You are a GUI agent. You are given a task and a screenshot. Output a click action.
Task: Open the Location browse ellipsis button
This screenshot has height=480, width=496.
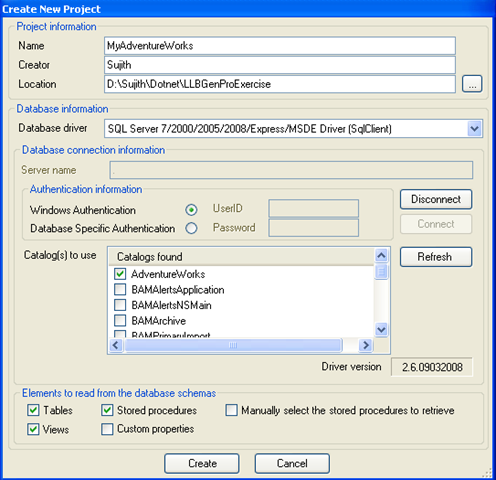472,84
